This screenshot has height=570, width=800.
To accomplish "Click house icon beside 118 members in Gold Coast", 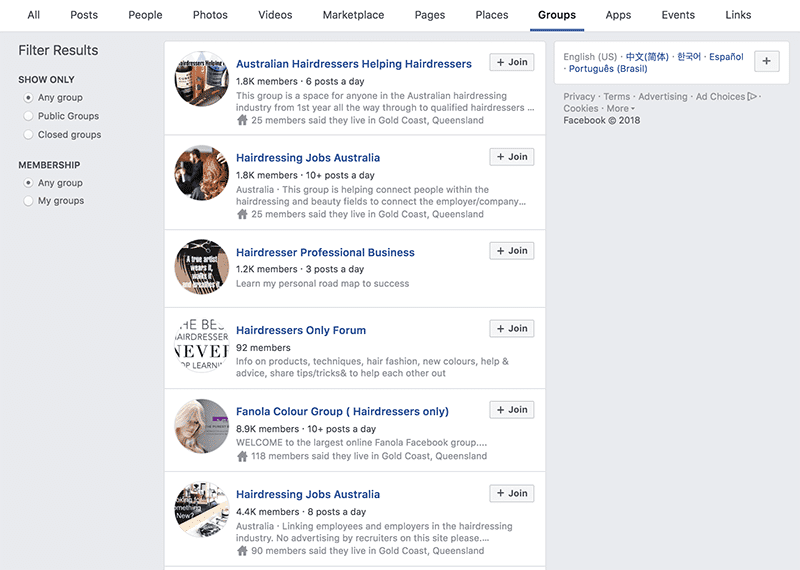I will [x=242, y=456].
